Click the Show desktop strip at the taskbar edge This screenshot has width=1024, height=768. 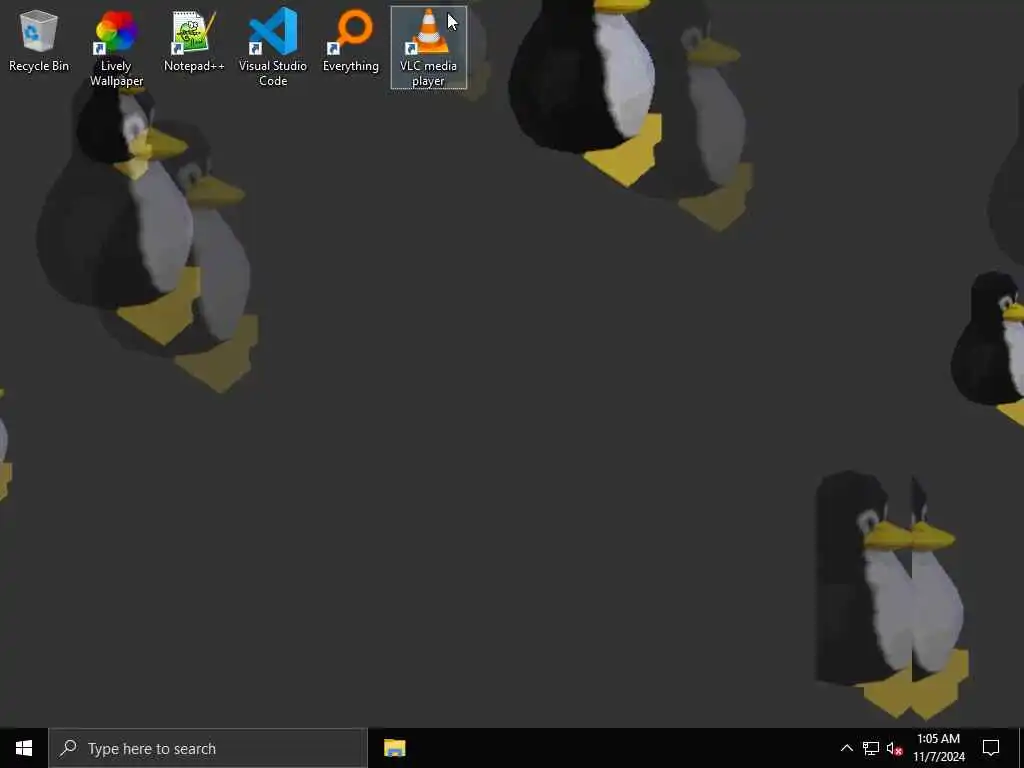pyautogui.click(x=1021, y=748)
